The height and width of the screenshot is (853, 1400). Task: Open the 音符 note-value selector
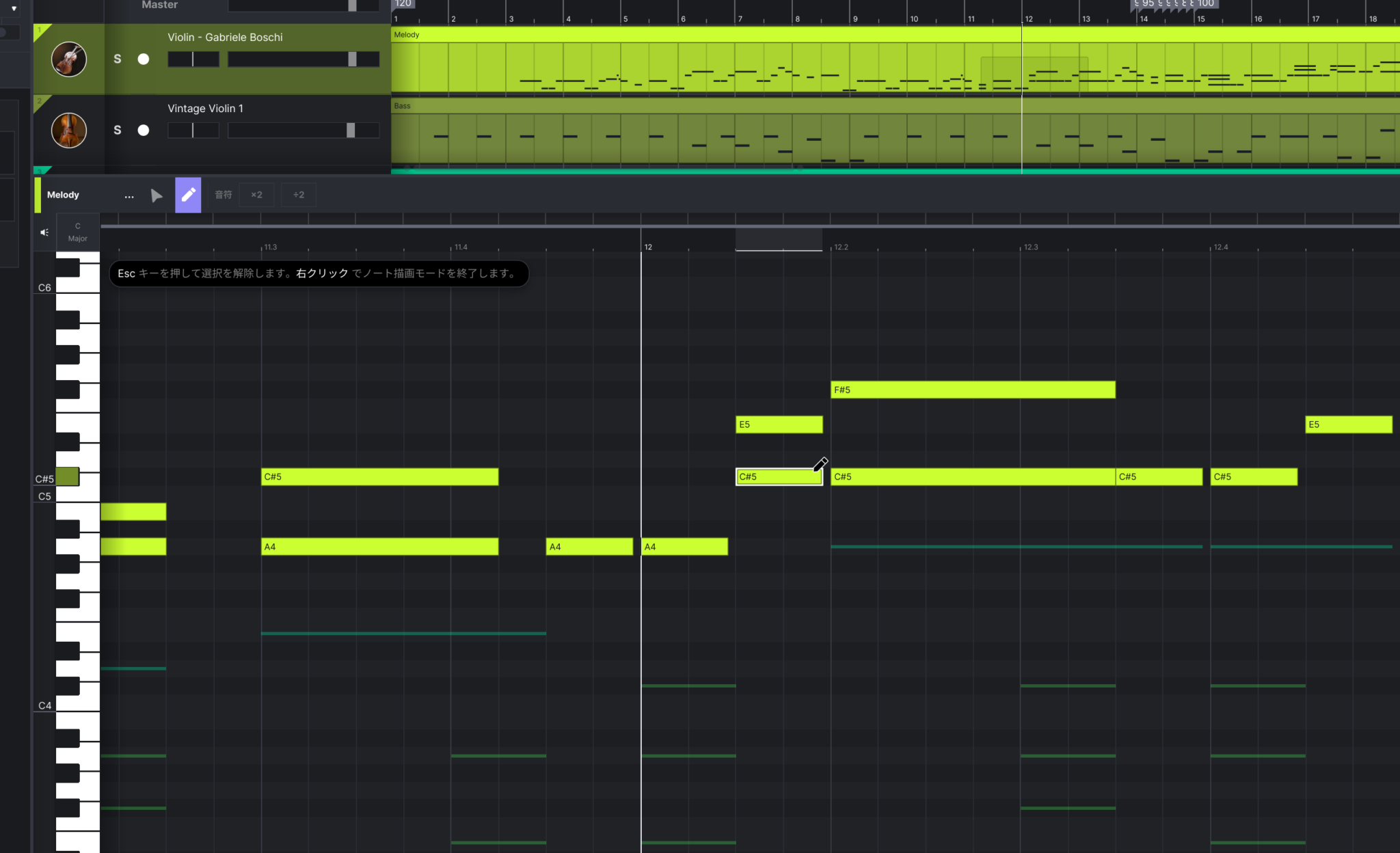[224, 195]
